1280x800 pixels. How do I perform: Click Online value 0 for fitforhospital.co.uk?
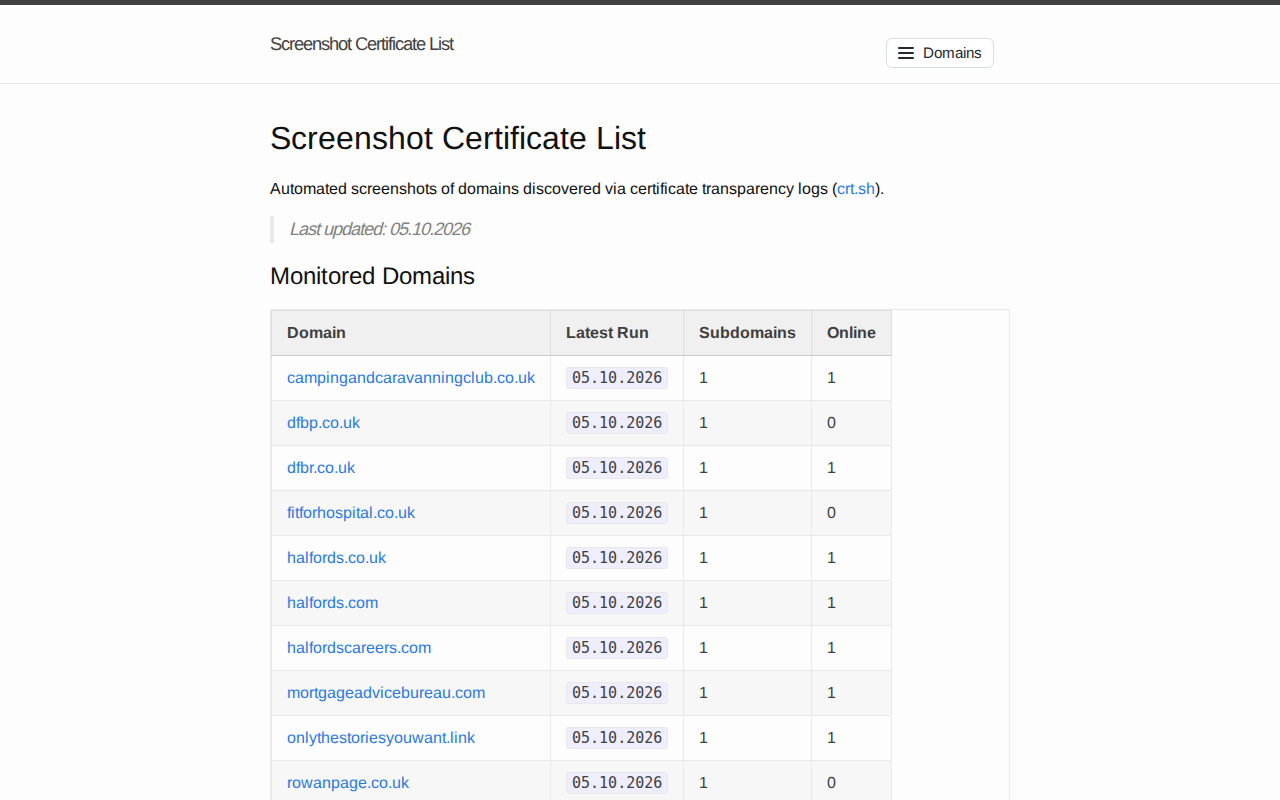coord(831,513)
